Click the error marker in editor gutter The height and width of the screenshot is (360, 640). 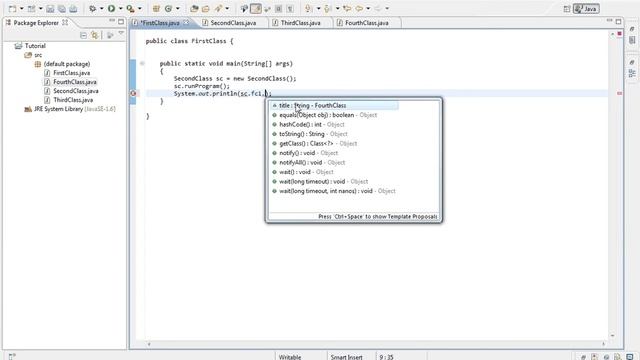(133, 93)
